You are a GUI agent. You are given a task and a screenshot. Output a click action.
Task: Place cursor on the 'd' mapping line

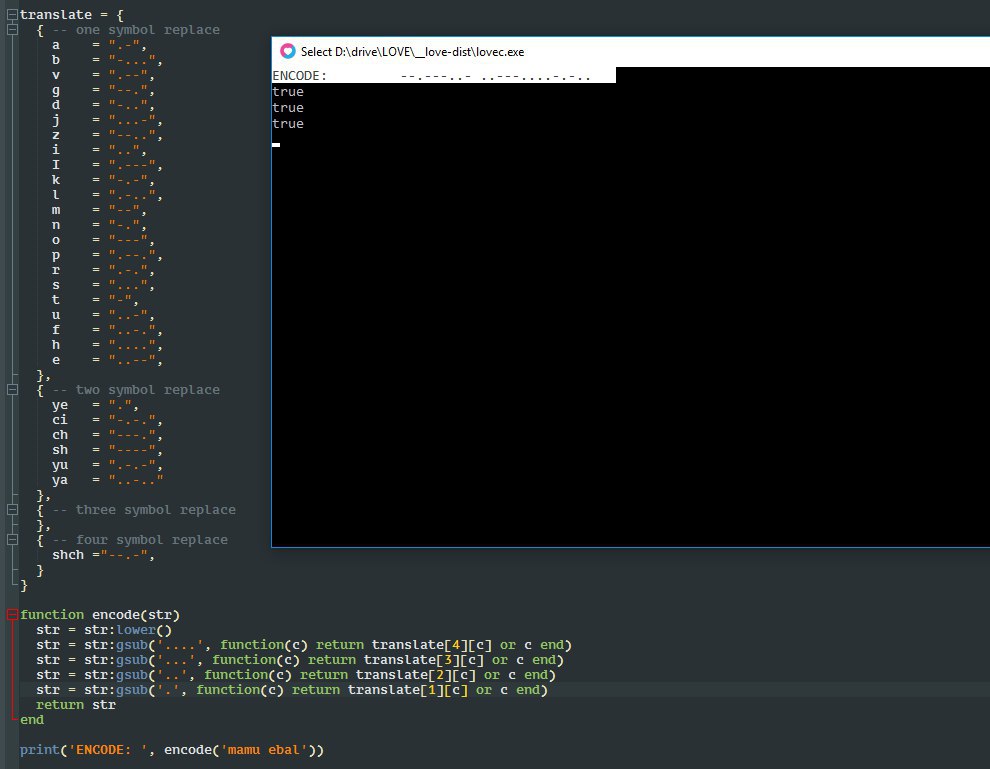tap(103, 105)
